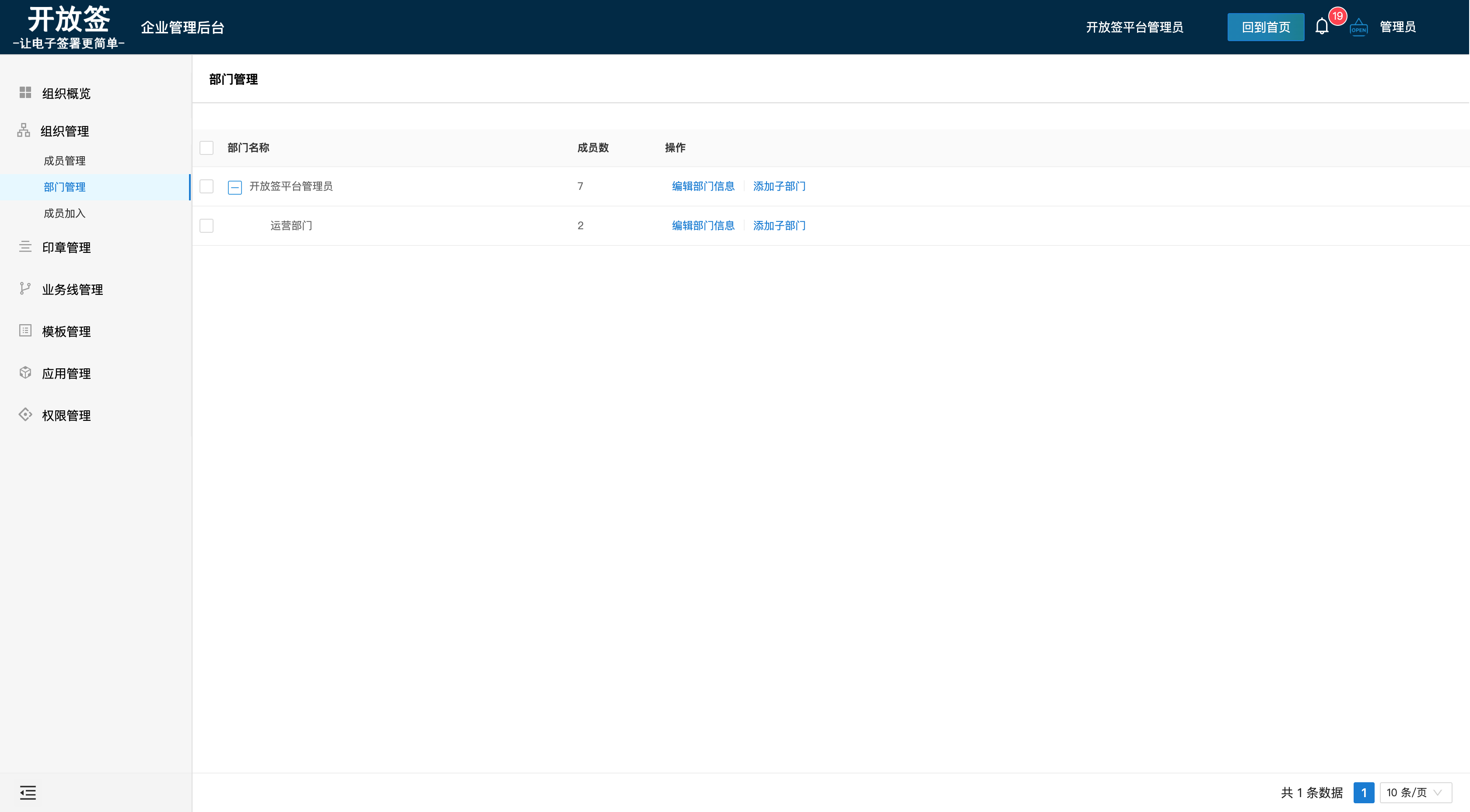Open the 组织概览 menu

[x=66, y=94]
